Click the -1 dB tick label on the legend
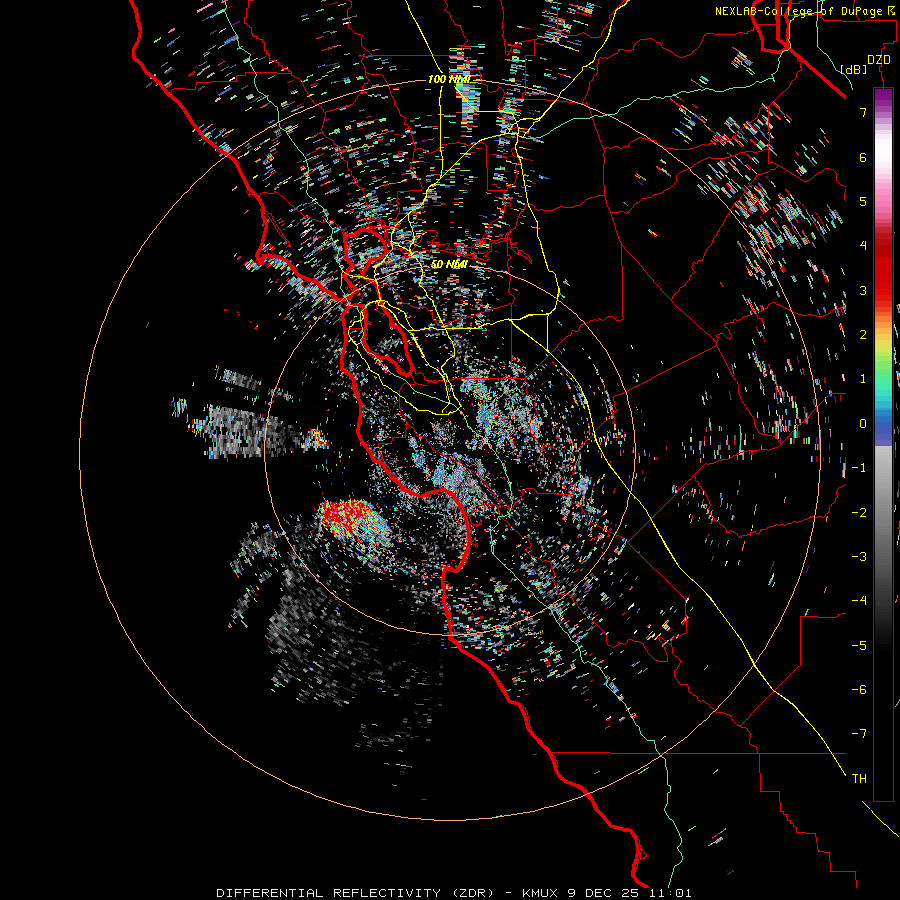Image resolution: width=900 pixels, height=900 pixels. click(x=859, y=467)
